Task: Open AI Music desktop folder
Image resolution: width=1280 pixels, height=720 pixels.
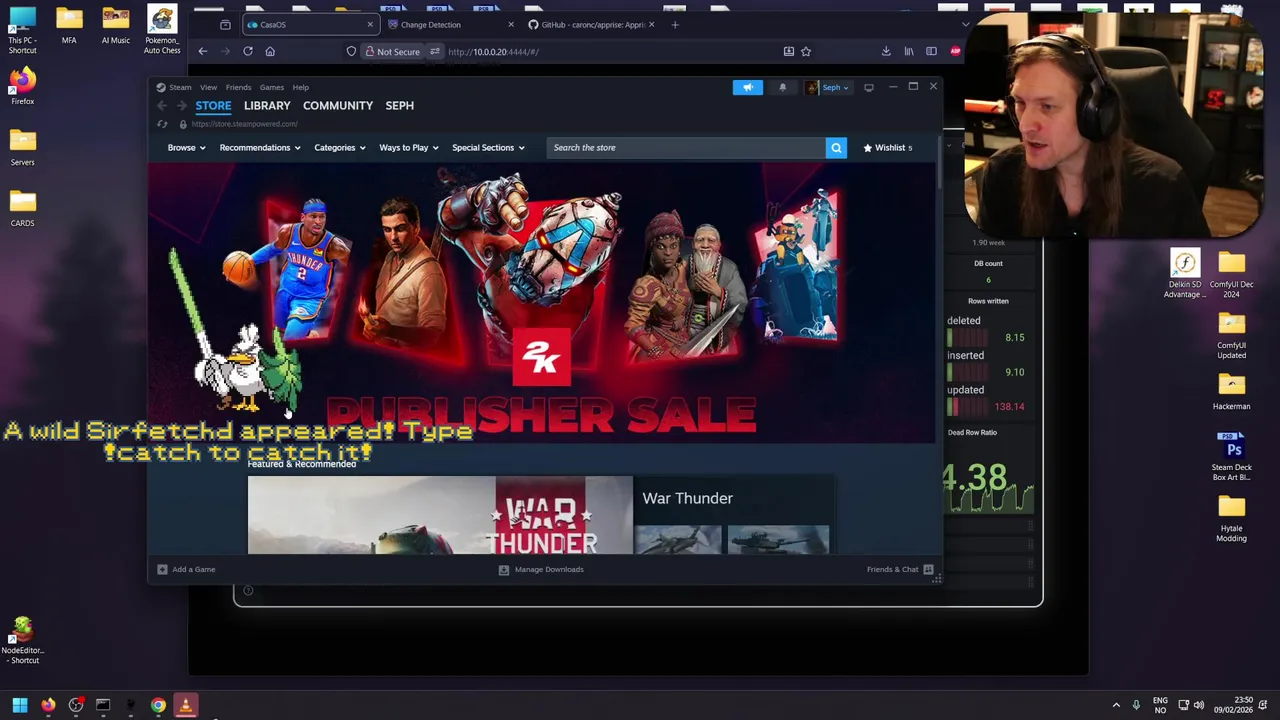Action: point(115,25)
